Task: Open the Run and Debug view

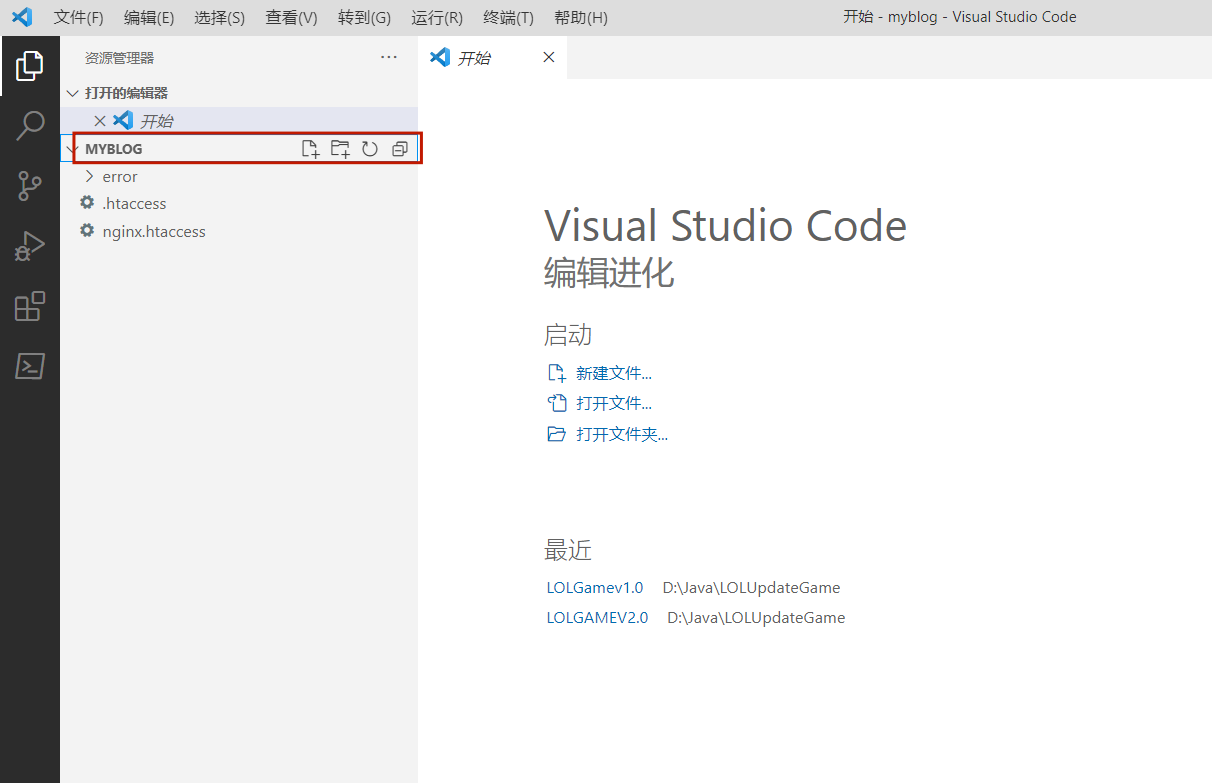Action: coord(30,246)
